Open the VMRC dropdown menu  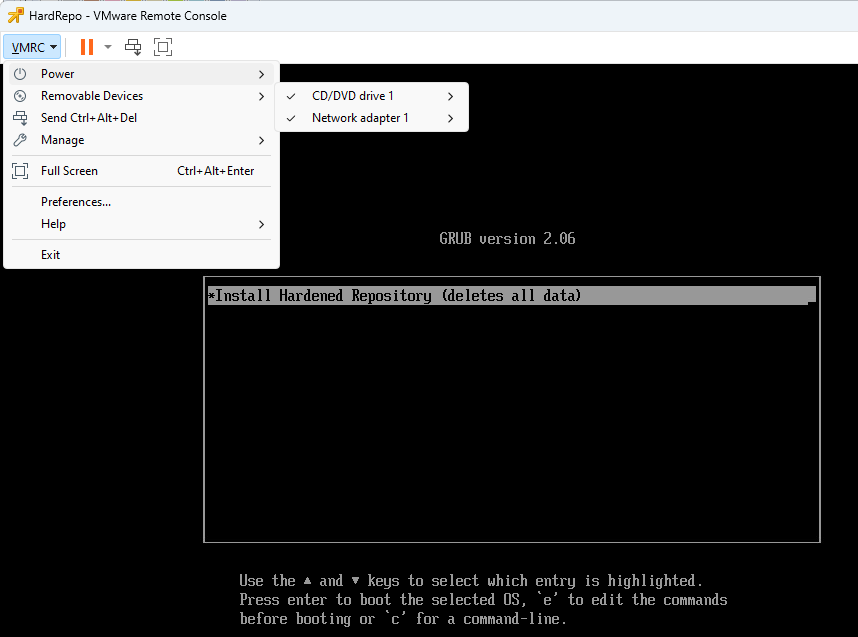[31, 46]
